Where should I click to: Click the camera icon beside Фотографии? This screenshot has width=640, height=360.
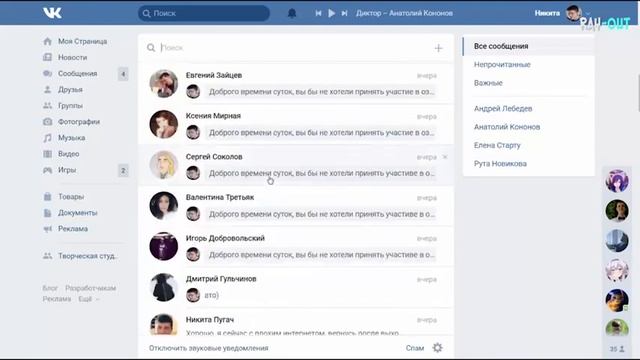[47, 122]
